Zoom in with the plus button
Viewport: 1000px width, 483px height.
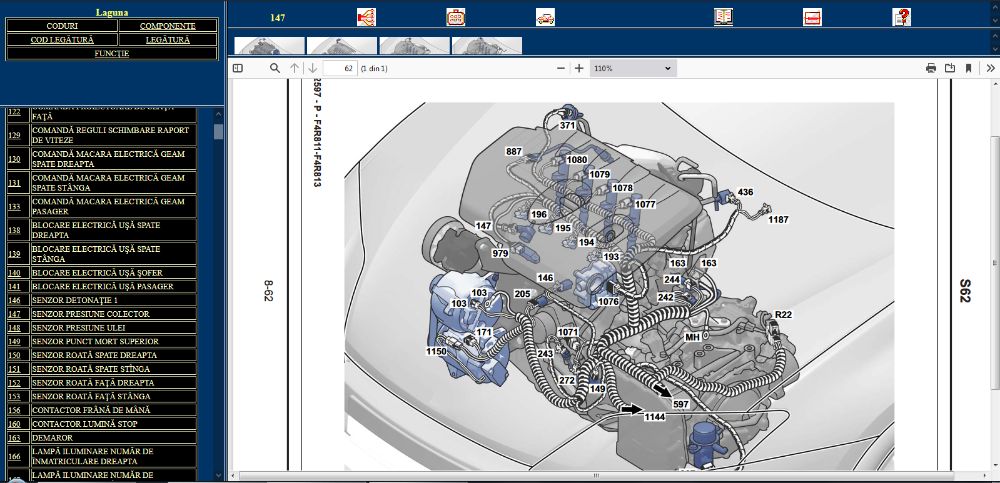click(x=579, y=68)
